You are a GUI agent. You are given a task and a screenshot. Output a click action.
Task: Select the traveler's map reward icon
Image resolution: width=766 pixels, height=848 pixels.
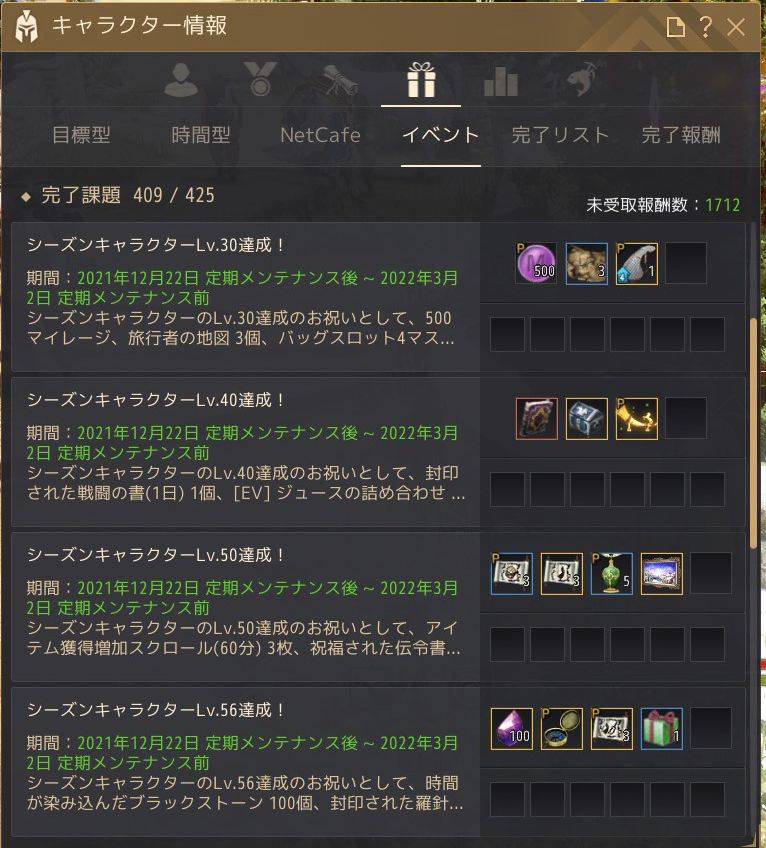coord(586,263)
